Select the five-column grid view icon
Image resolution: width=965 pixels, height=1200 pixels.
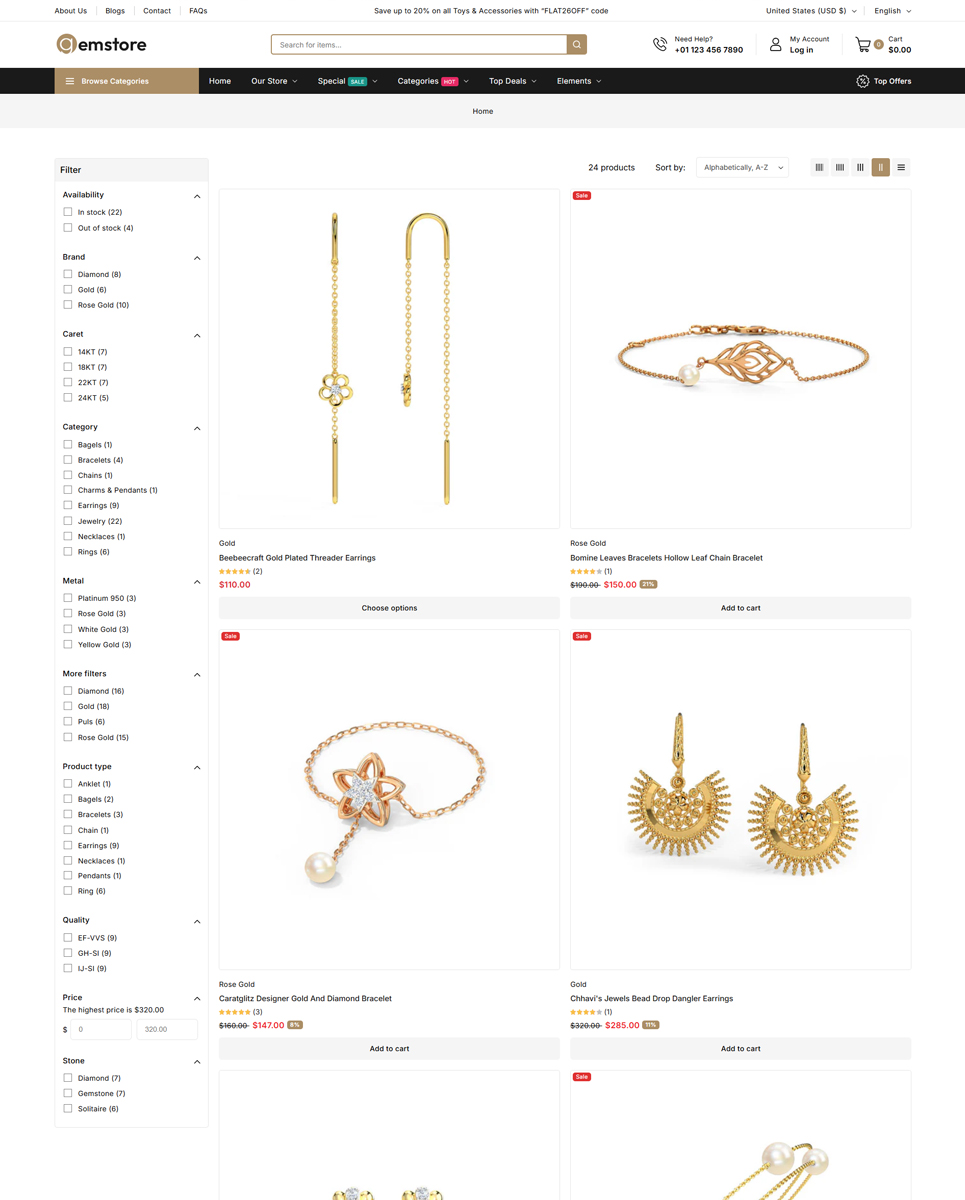pyautogui.click(x=819, y=167)
